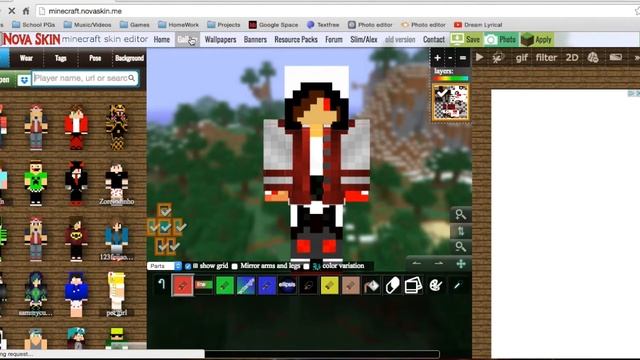The image size is (640, 360).
Task: Click the player name search field
Action: [85, 78]
